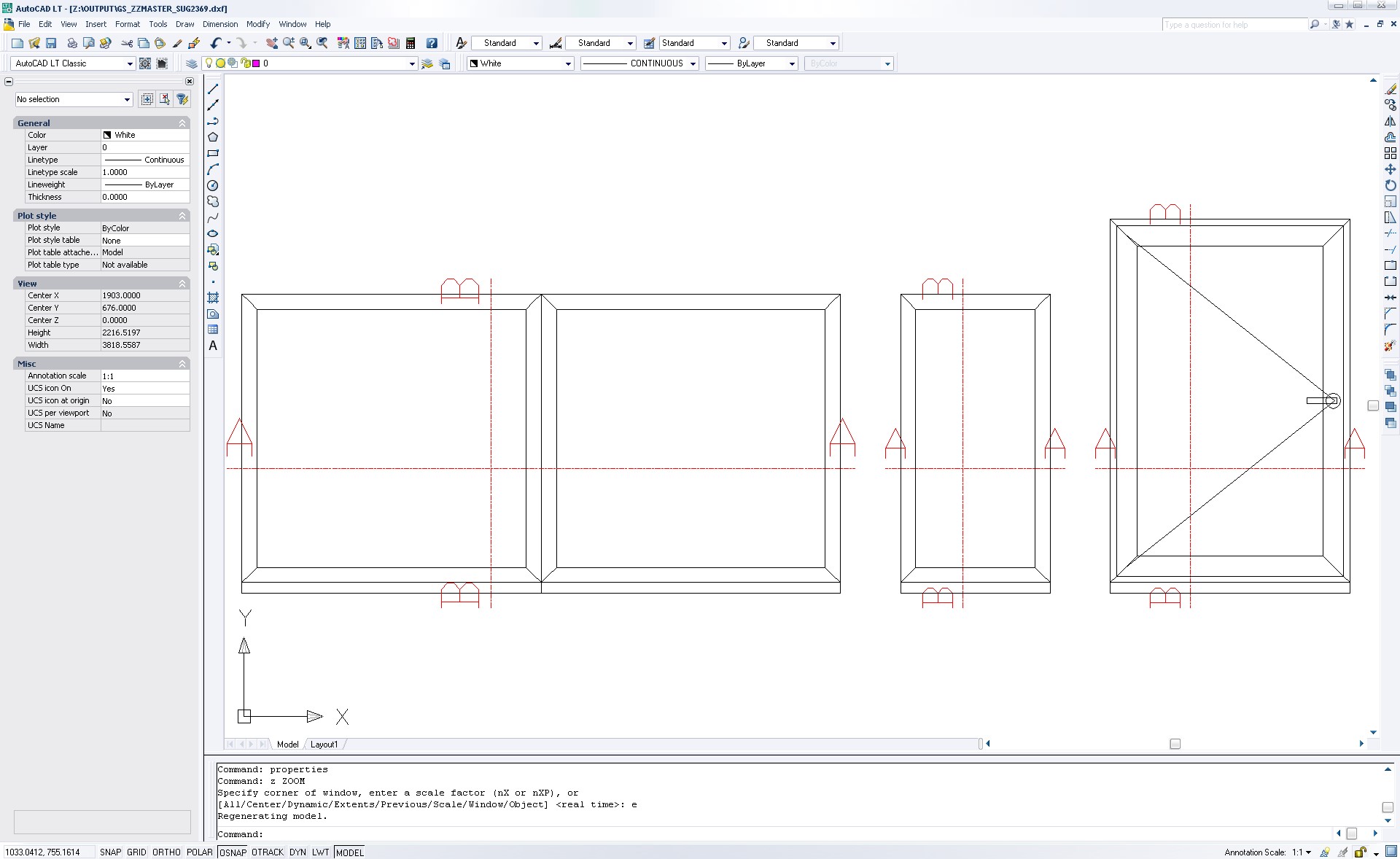
Task: Open the File menu
Action: pos(24,24)
